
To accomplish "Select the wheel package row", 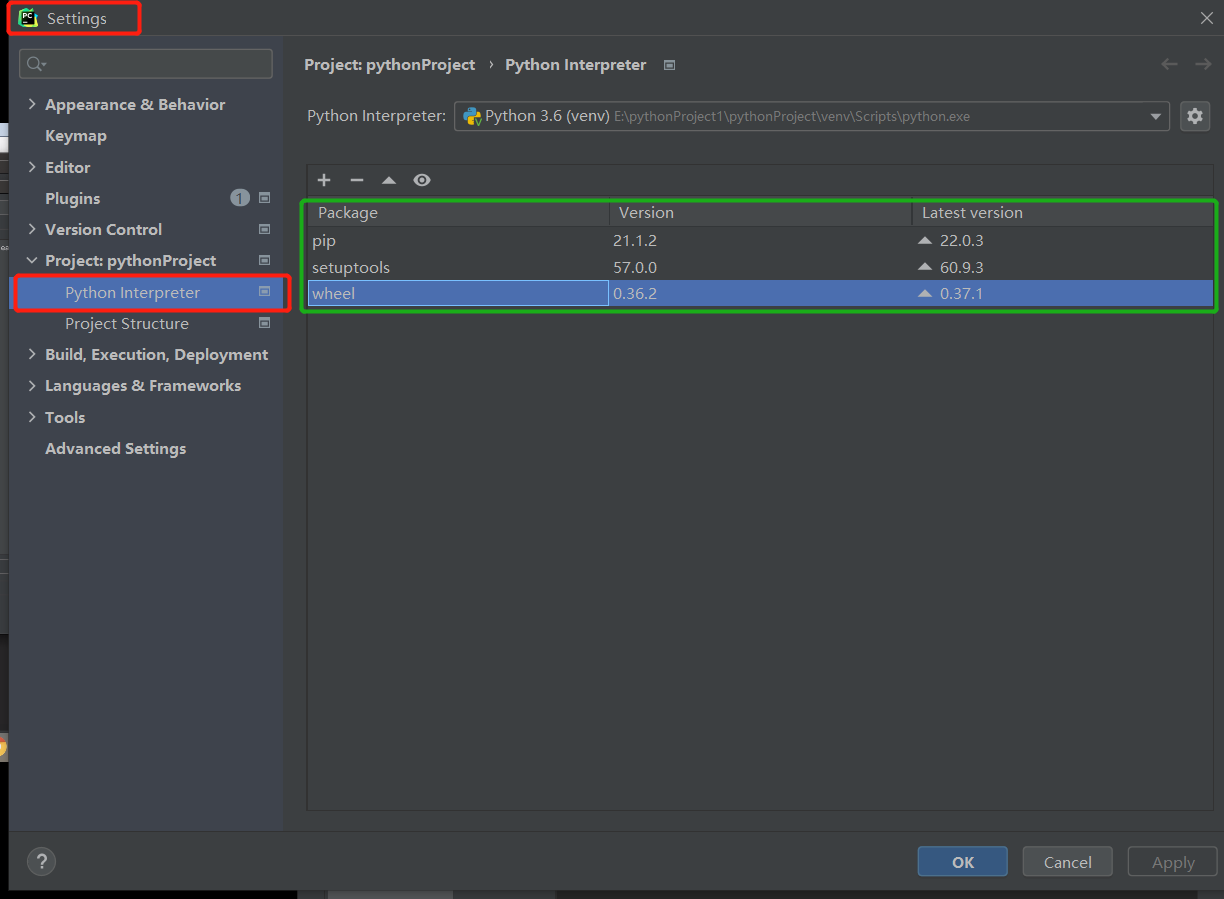I will point(761,294).
